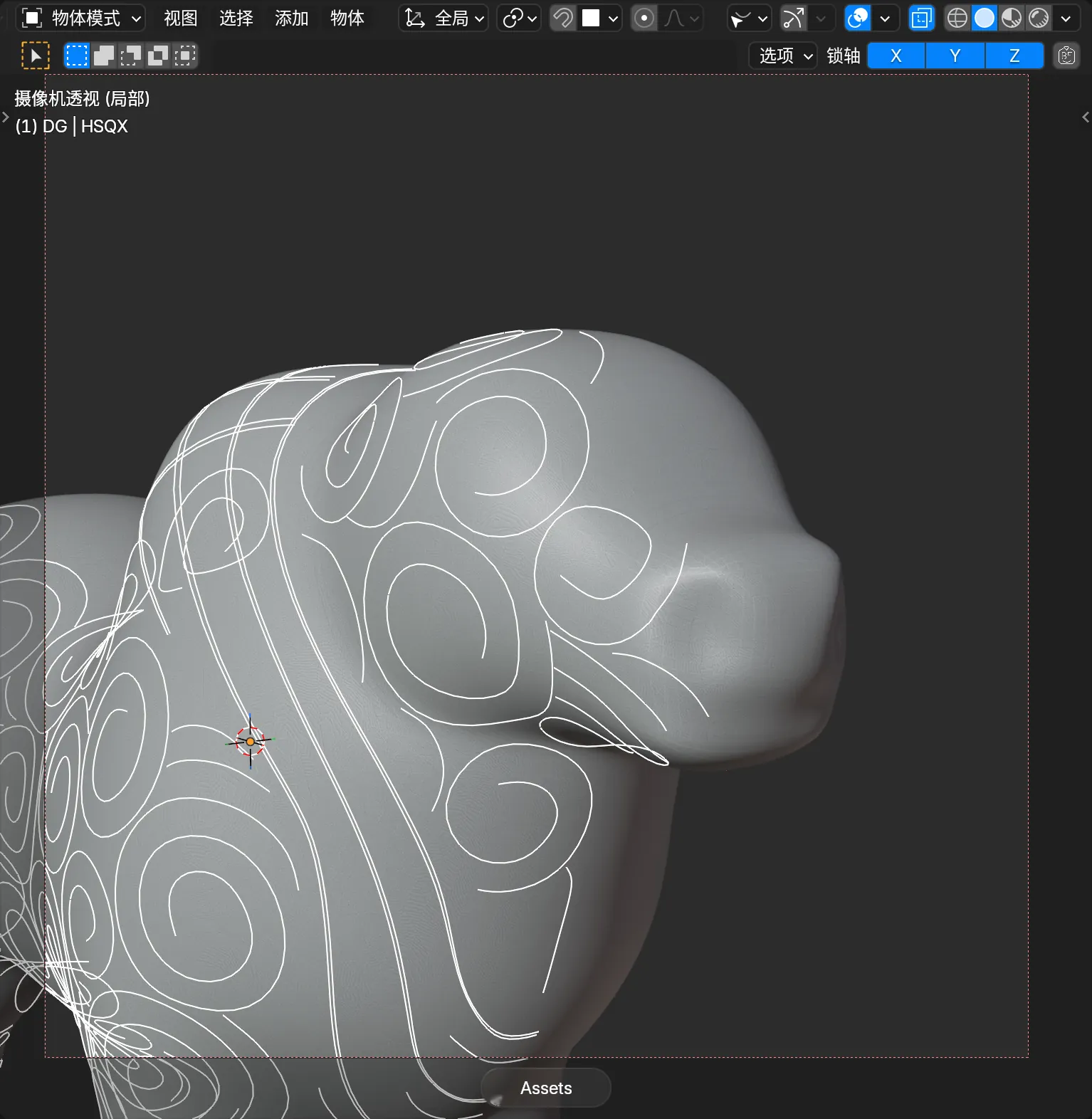The height and width of the screenshot is (1119, 1092).
Task: Open snapping options with the white square dropdown
Action: click(599, 18)
